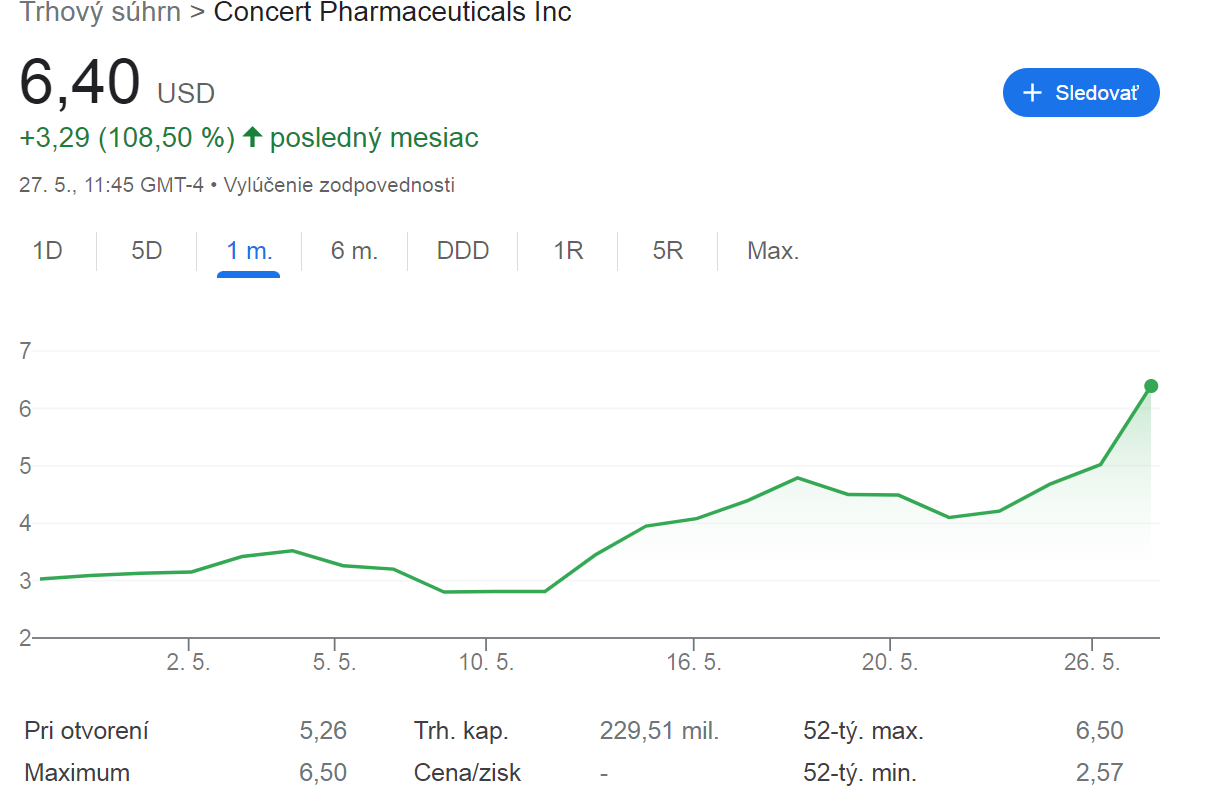The height and width of the screenshot is (800, 1219).
Task: Switch to the 6 m. range tab
Action: [x=355, y=250]
